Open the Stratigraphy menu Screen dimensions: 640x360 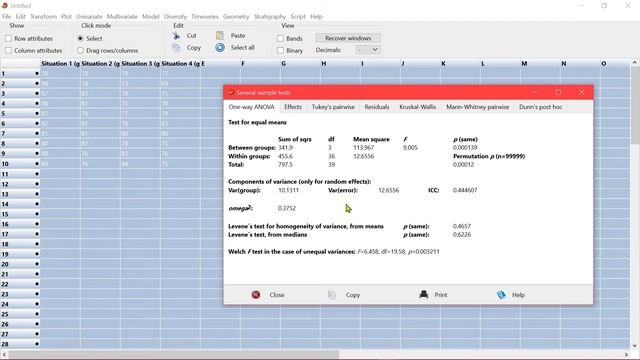[270, 17]
